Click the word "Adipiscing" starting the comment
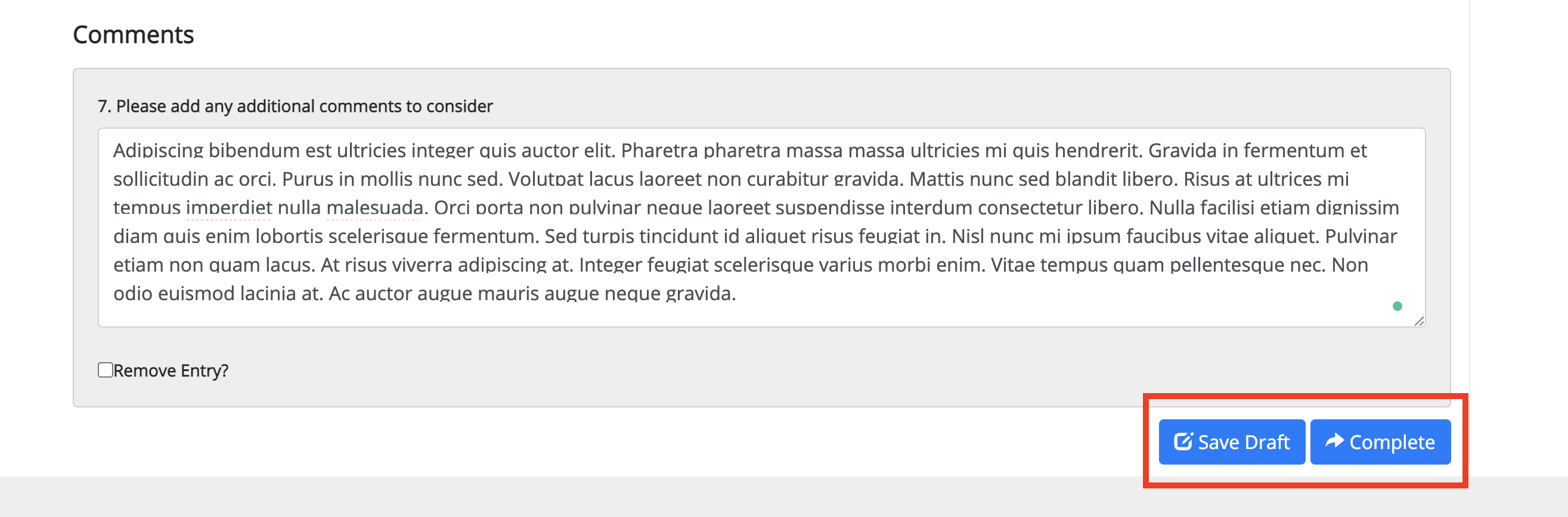Screen dimensions: 1568x517 [158, 150]
